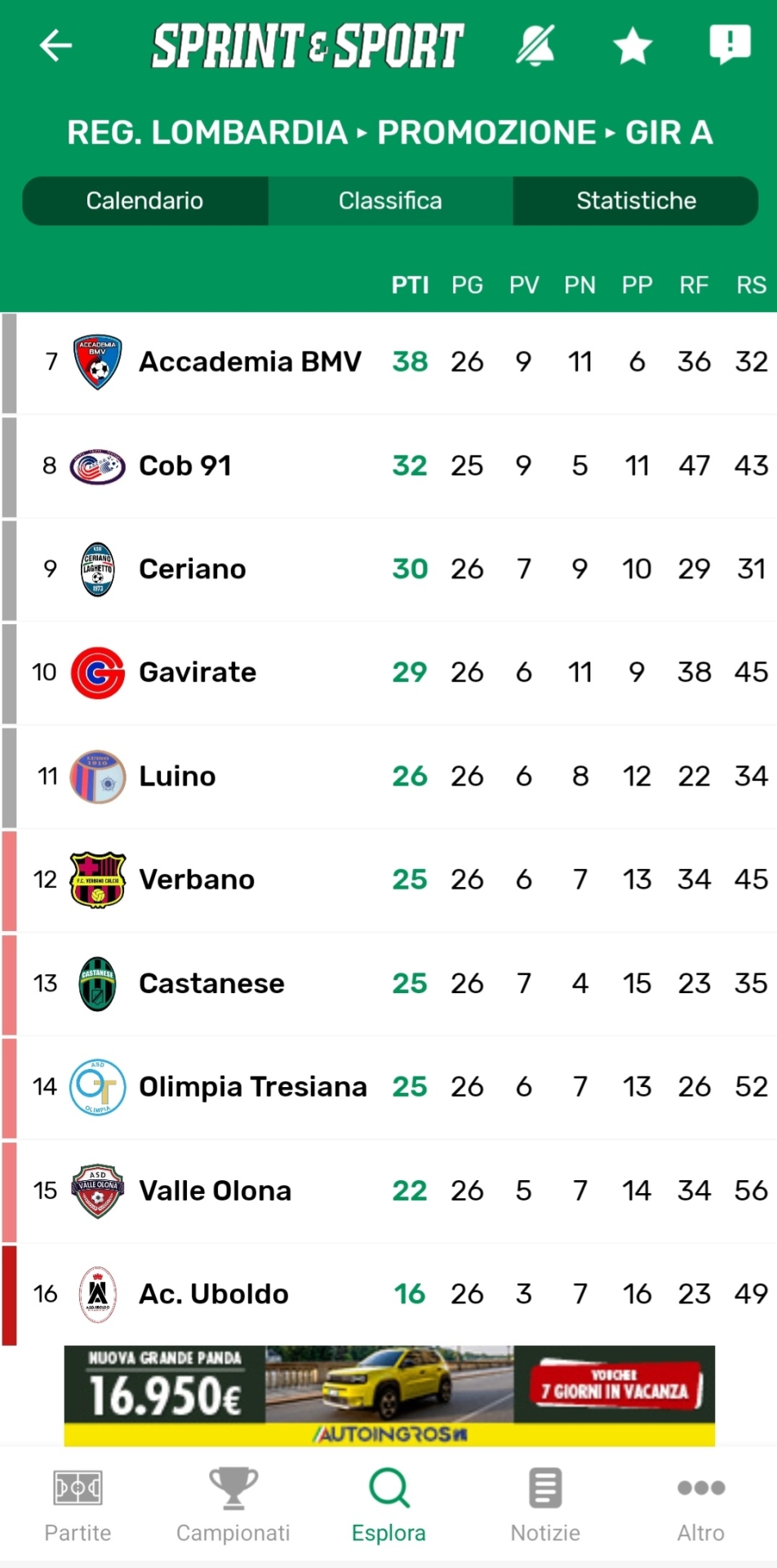This screenshot has height=1568, width=777.
Task: Select the Cob 91 team row
Action: [388, 466]
